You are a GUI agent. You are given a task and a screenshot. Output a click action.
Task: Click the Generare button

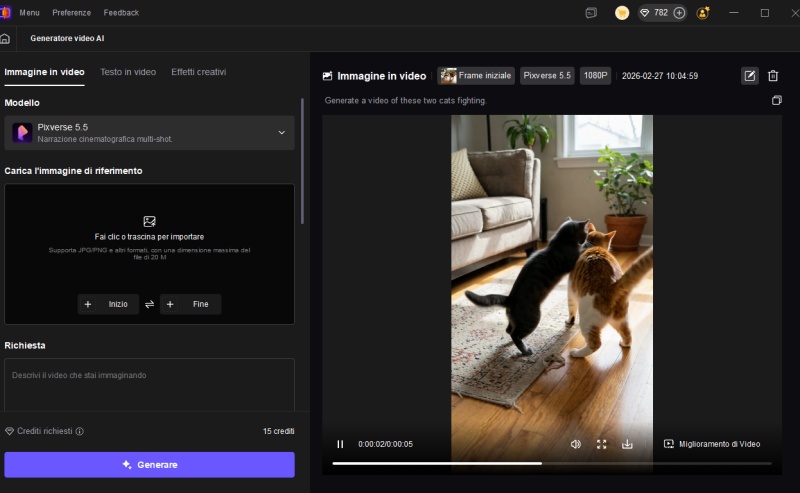149,465
